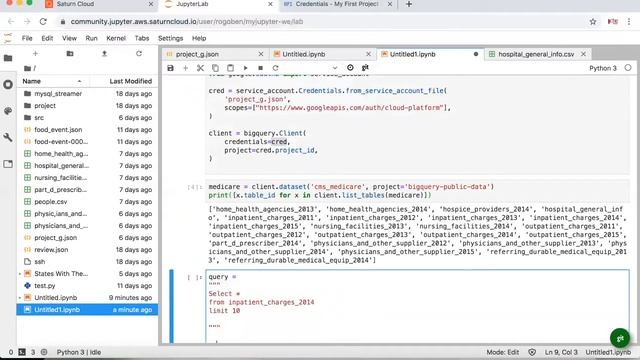Click the Python 3 kernel name

click(603, 68)
